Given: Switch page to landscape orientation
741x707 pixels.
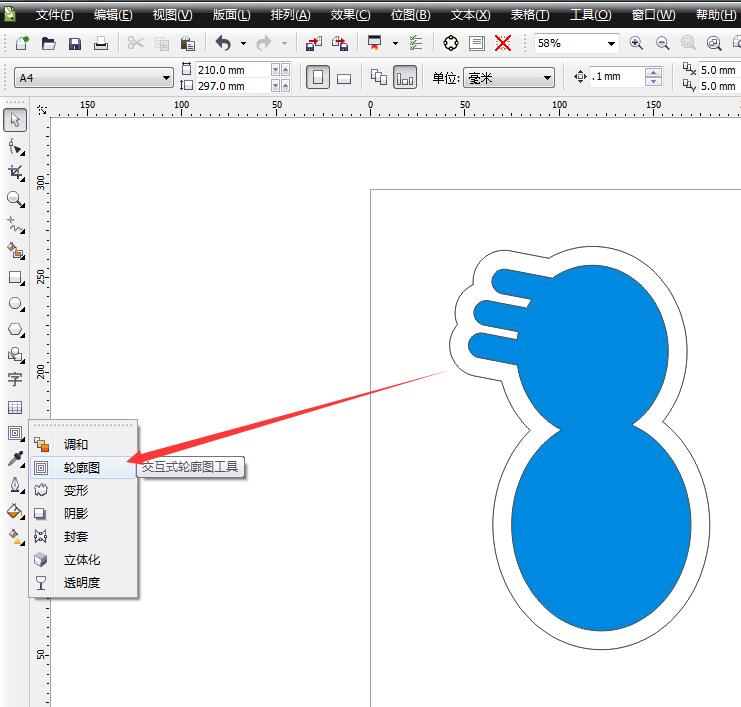Looking at the screenshot, I should (x=344, y=78).
